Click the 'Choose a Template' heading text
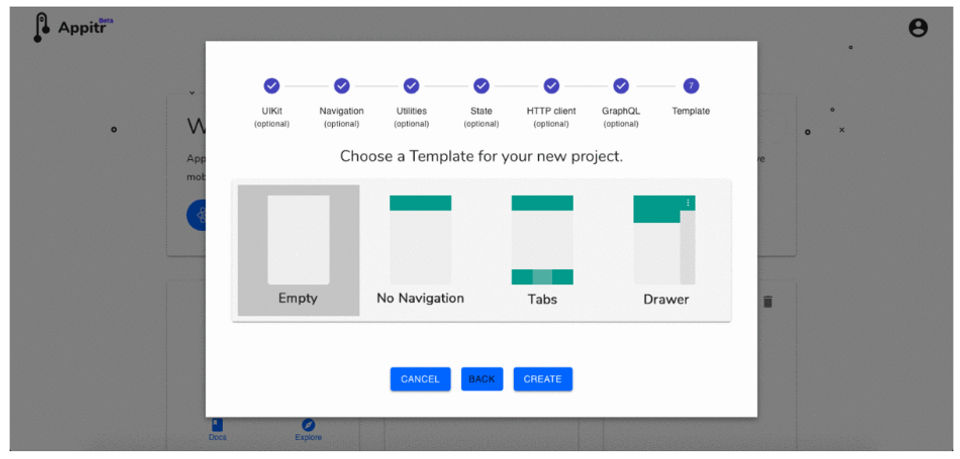960x459 pixels. click(x=481, y=157)
